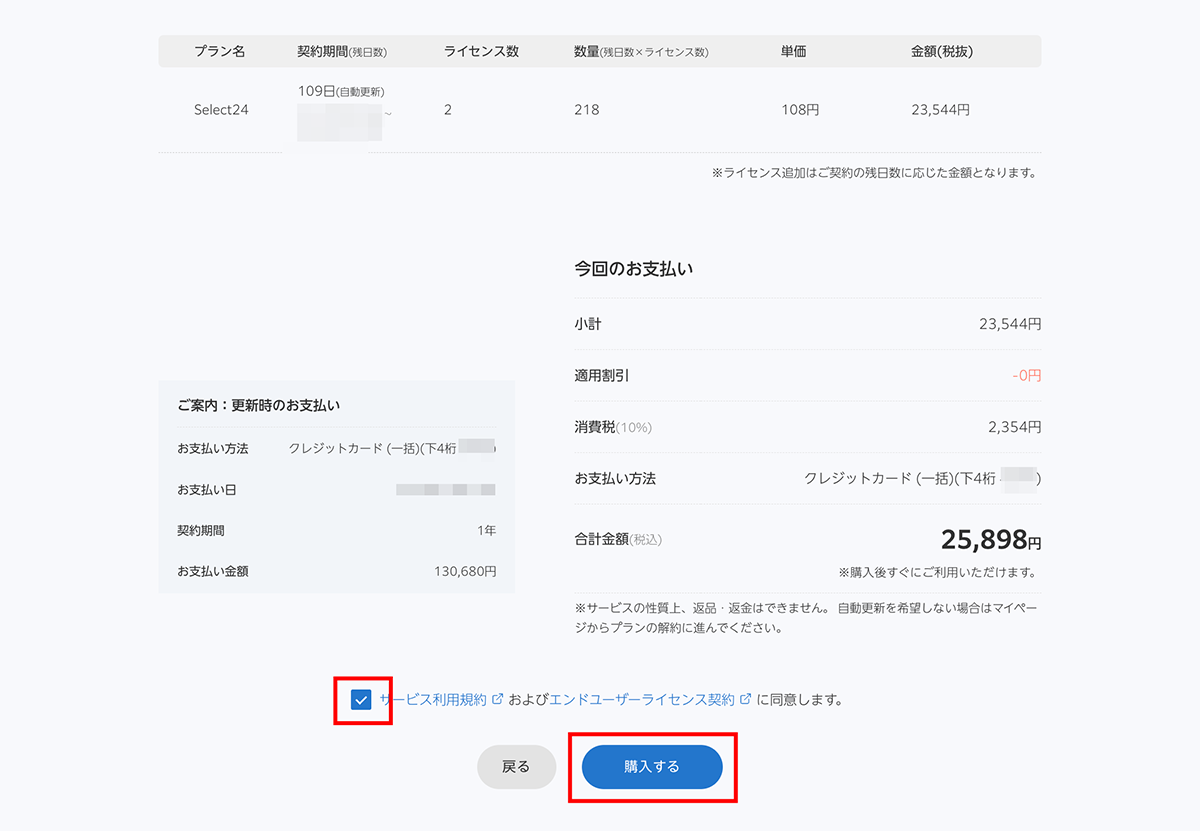Click the 金額(税抜) column header

click(942, 51)
